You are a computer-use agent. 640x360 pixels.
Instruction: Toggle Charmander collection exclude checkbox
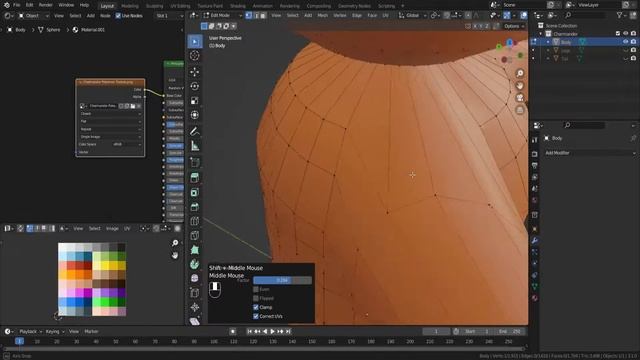pos(618,34)
